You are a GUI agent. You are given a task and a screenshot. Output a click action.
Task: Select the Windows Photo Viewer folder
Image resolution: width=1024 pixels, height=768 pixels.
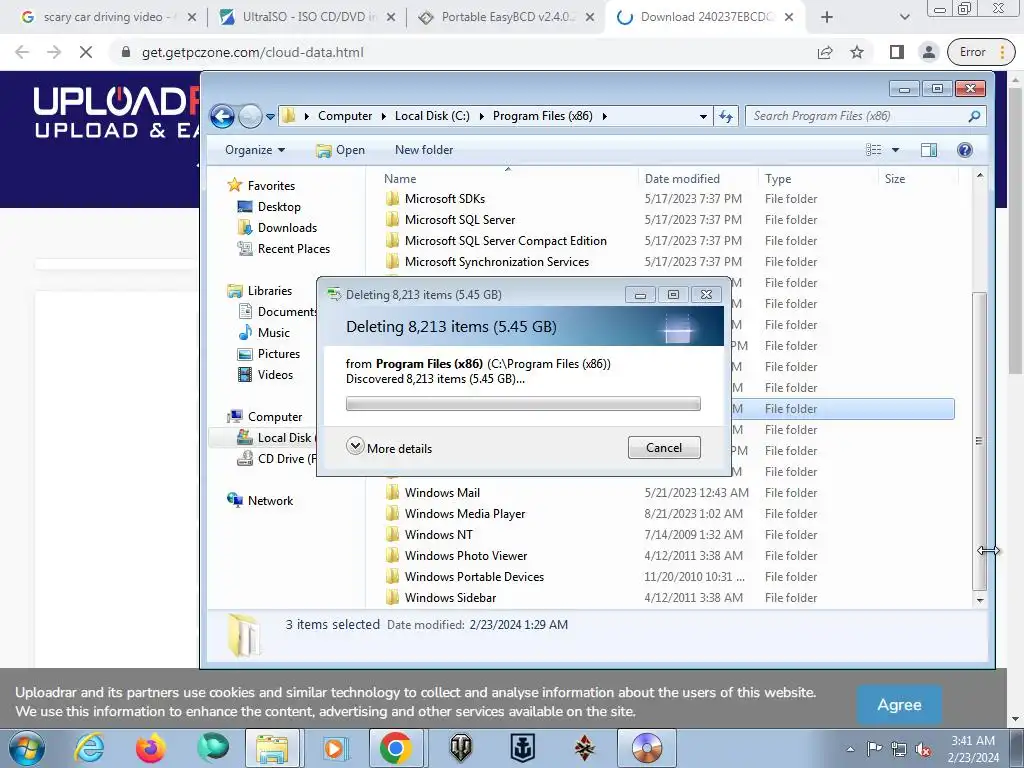(466, 555)
